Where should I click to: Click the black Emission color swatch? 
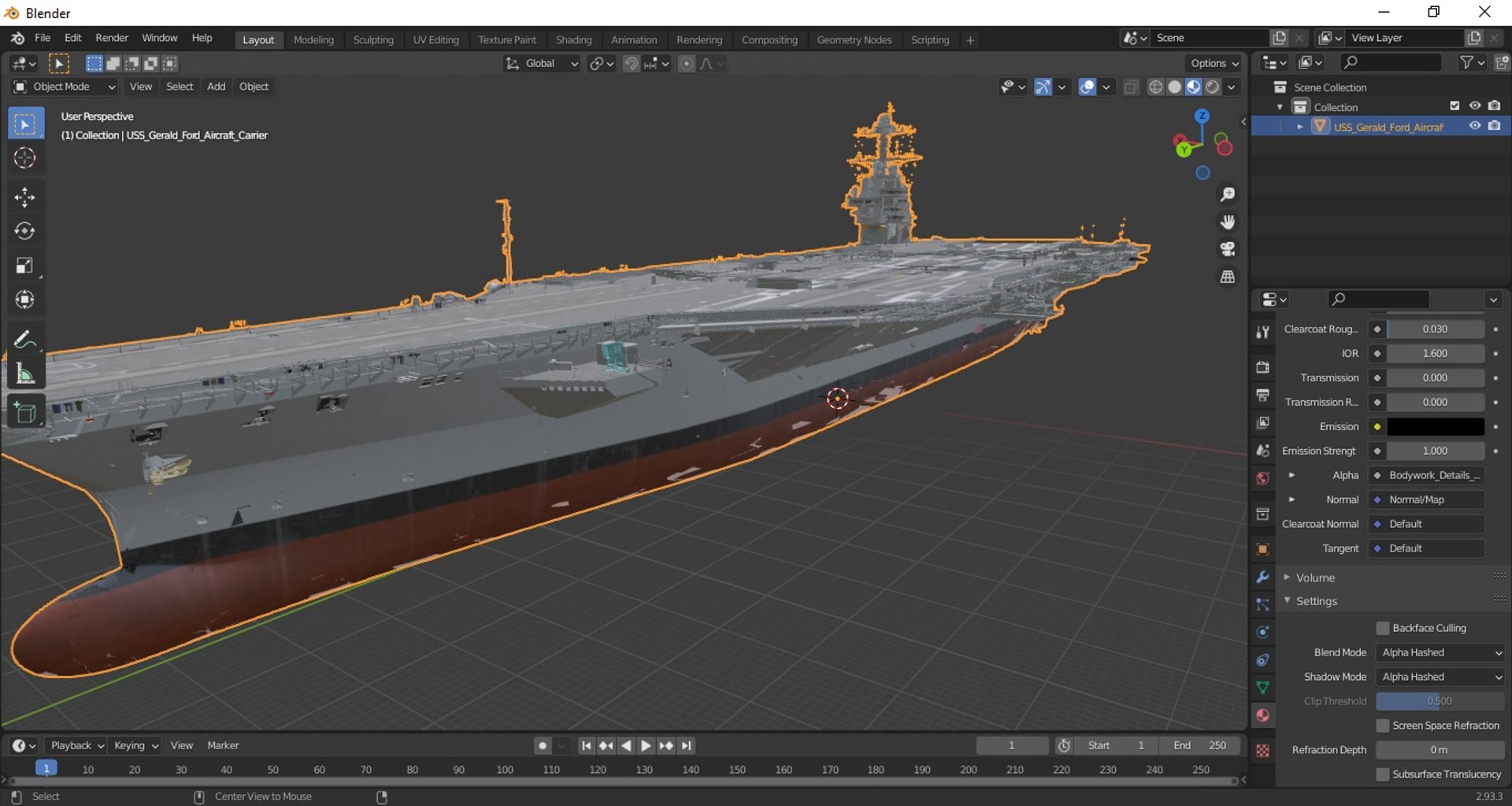1435,427
